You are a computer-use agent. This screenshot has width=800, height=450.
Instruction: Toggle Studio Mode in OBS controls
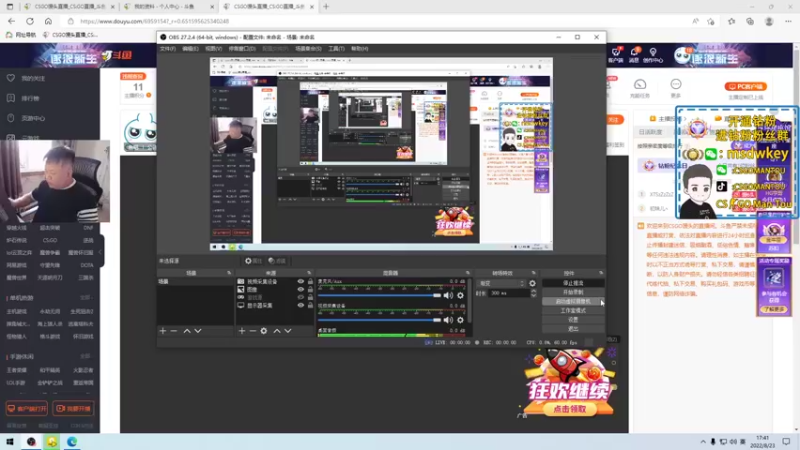pos(573,311)
